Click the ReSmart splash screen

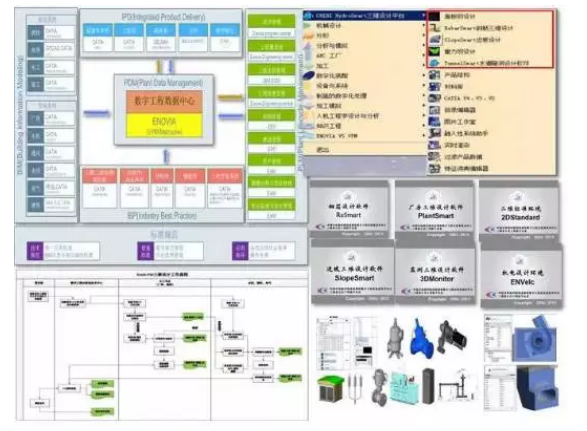pos(349,209)
